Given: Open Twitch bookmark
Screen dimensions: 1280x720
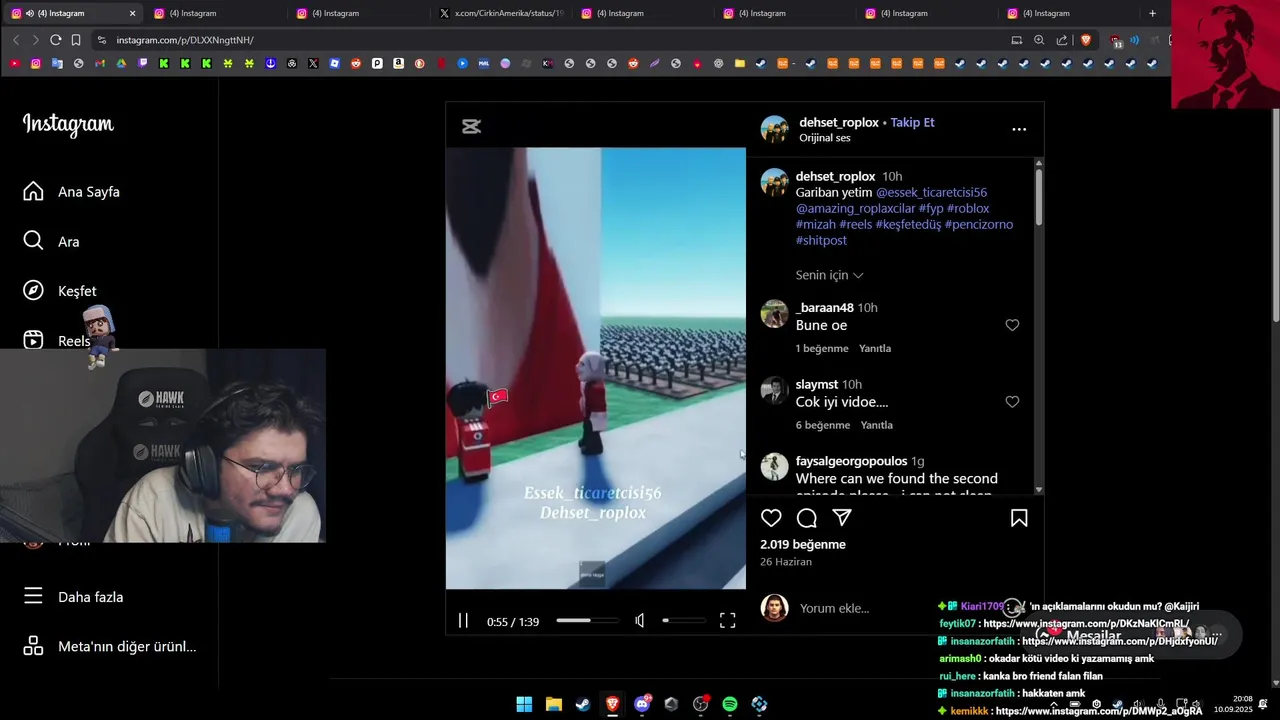Looking at the screenshot, I should click(x=143, y=63).
